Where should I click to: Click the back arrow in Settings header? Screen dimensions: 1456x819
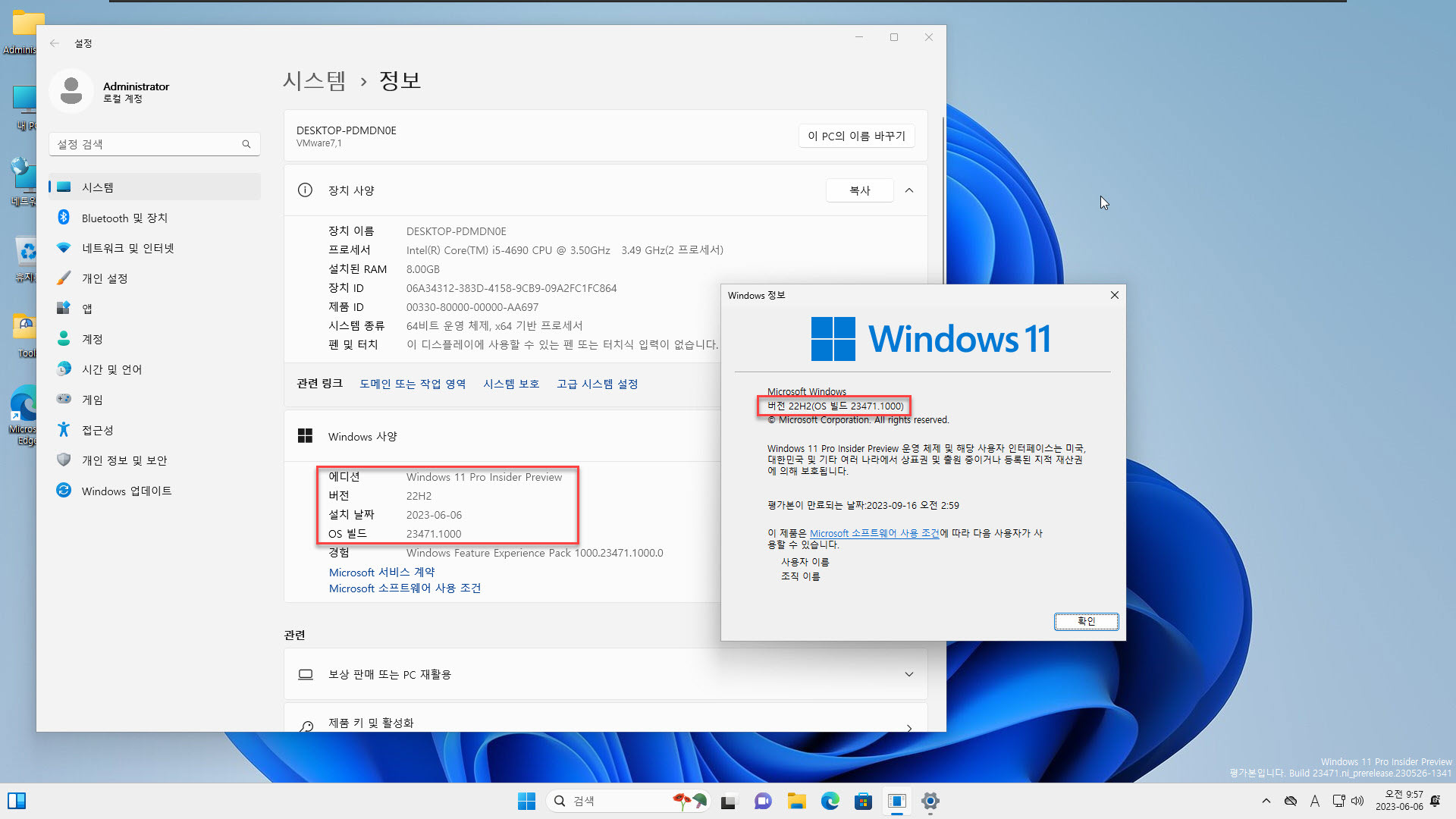55,43
